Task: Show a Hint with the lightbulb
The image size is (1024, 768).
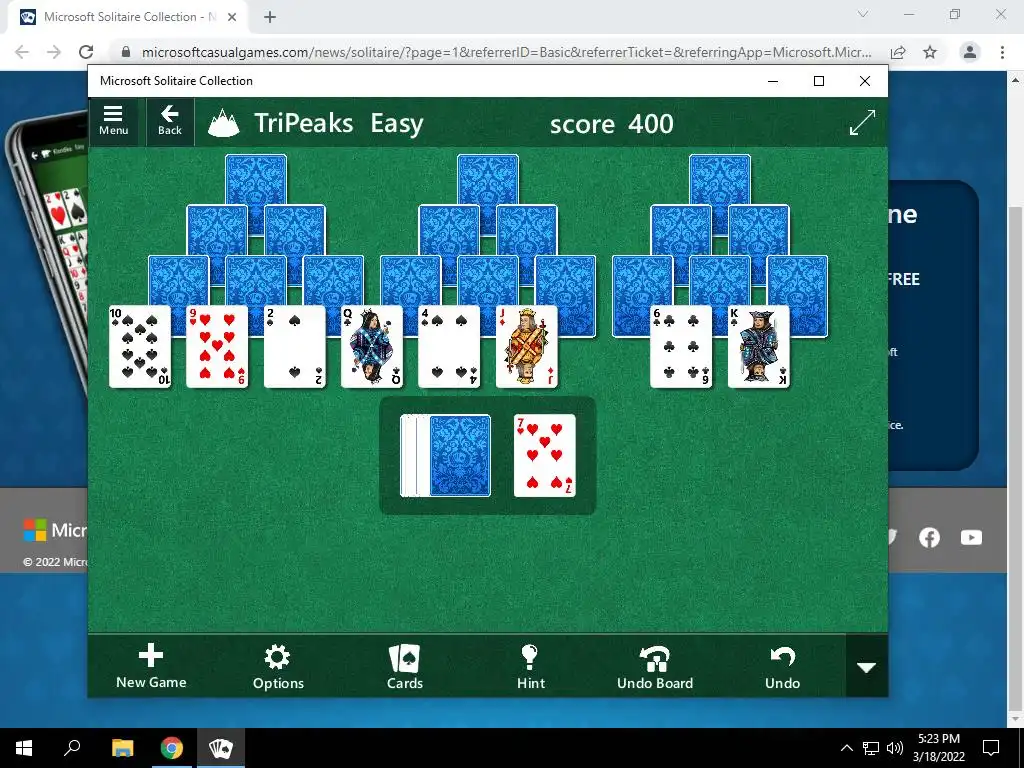Action: tap(530, 667)
